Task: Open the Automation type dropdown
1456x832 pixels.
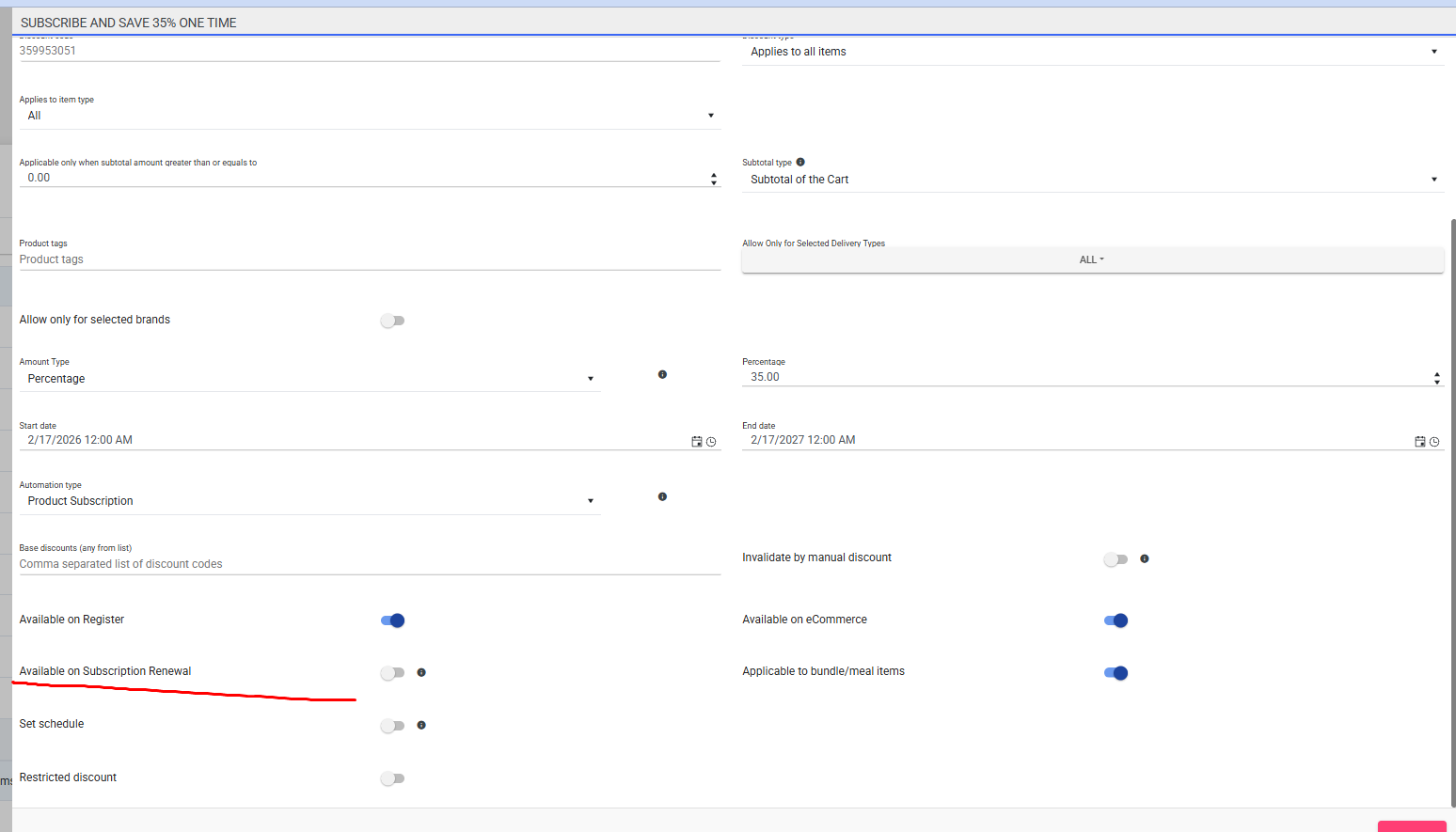Action: (309, 501)
